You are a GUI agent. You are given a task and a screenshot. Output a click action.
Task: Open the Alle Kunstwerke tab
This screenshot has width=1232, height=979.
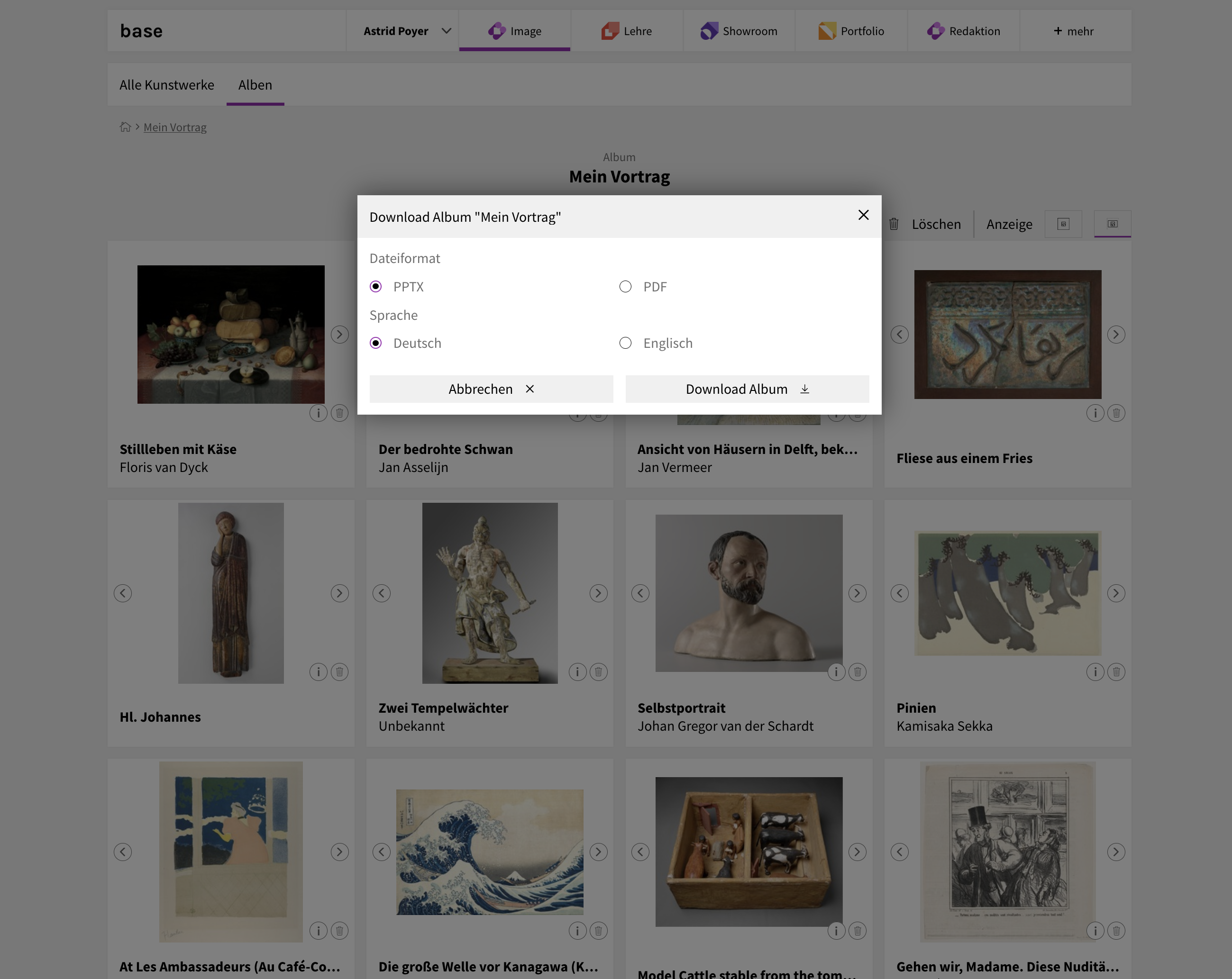pos(167,84)
